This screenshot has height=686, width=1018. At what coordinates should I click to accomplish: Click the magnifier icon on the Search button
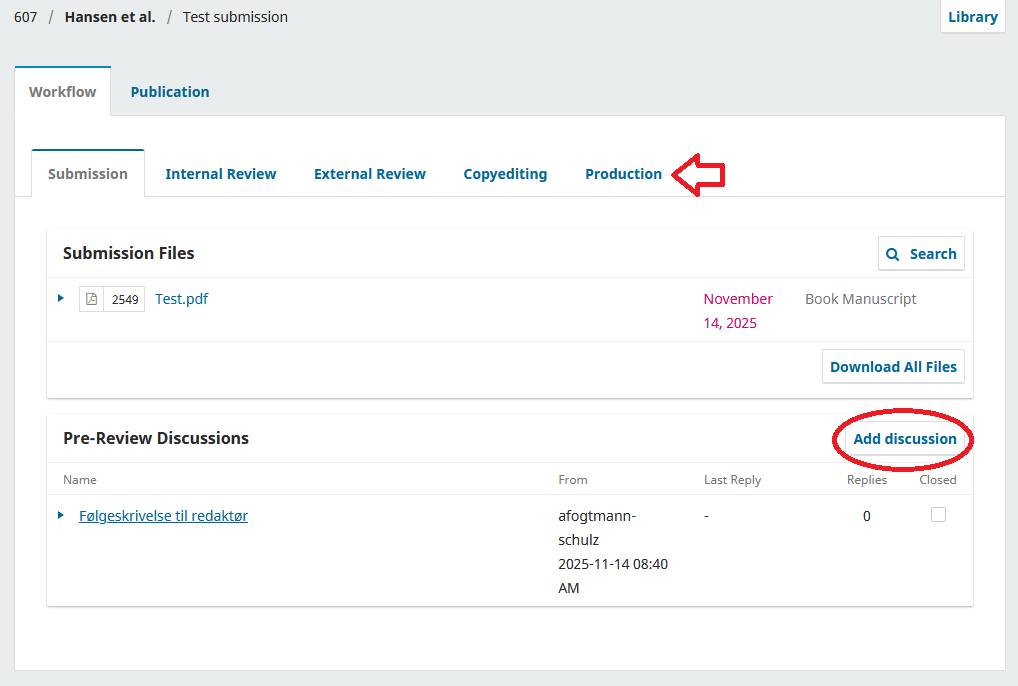pos(893,253)
